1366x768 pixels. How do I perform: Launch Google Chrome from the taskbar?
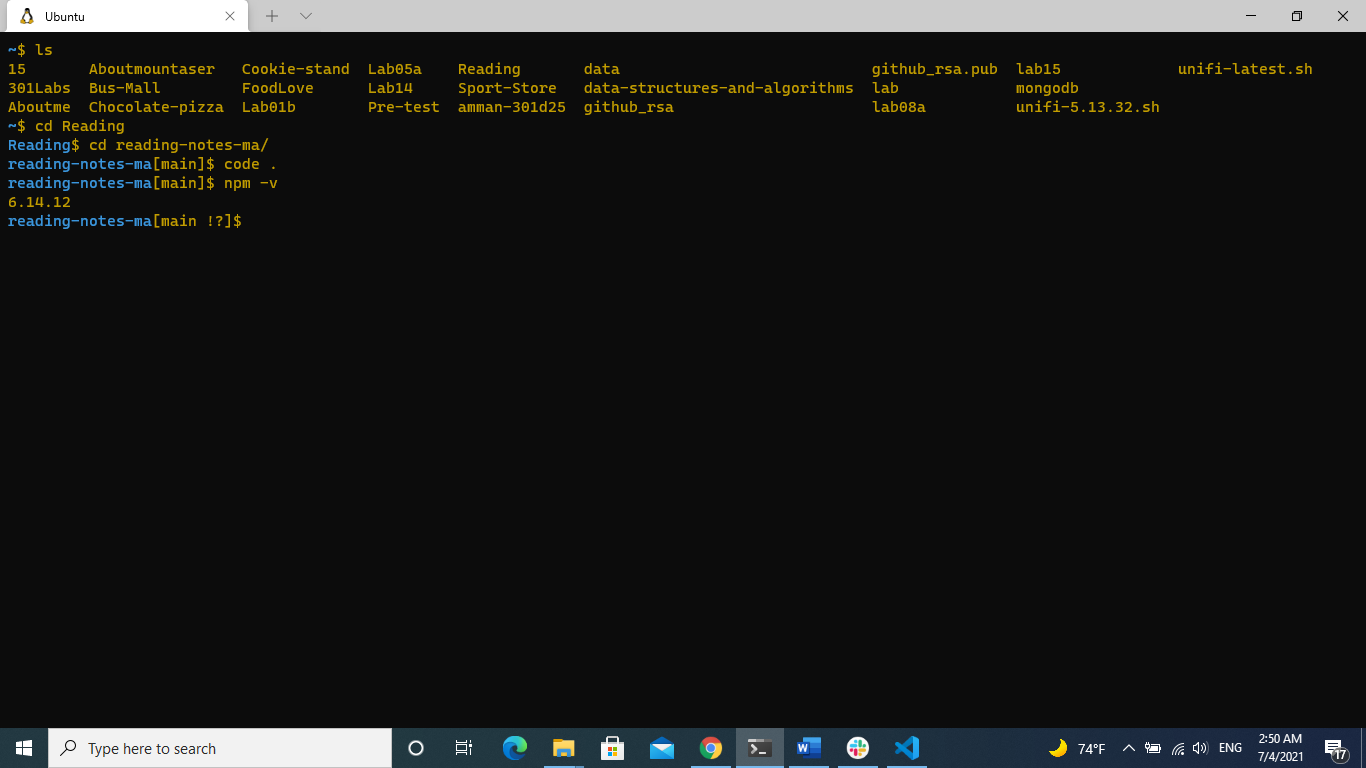click(710, 747)
